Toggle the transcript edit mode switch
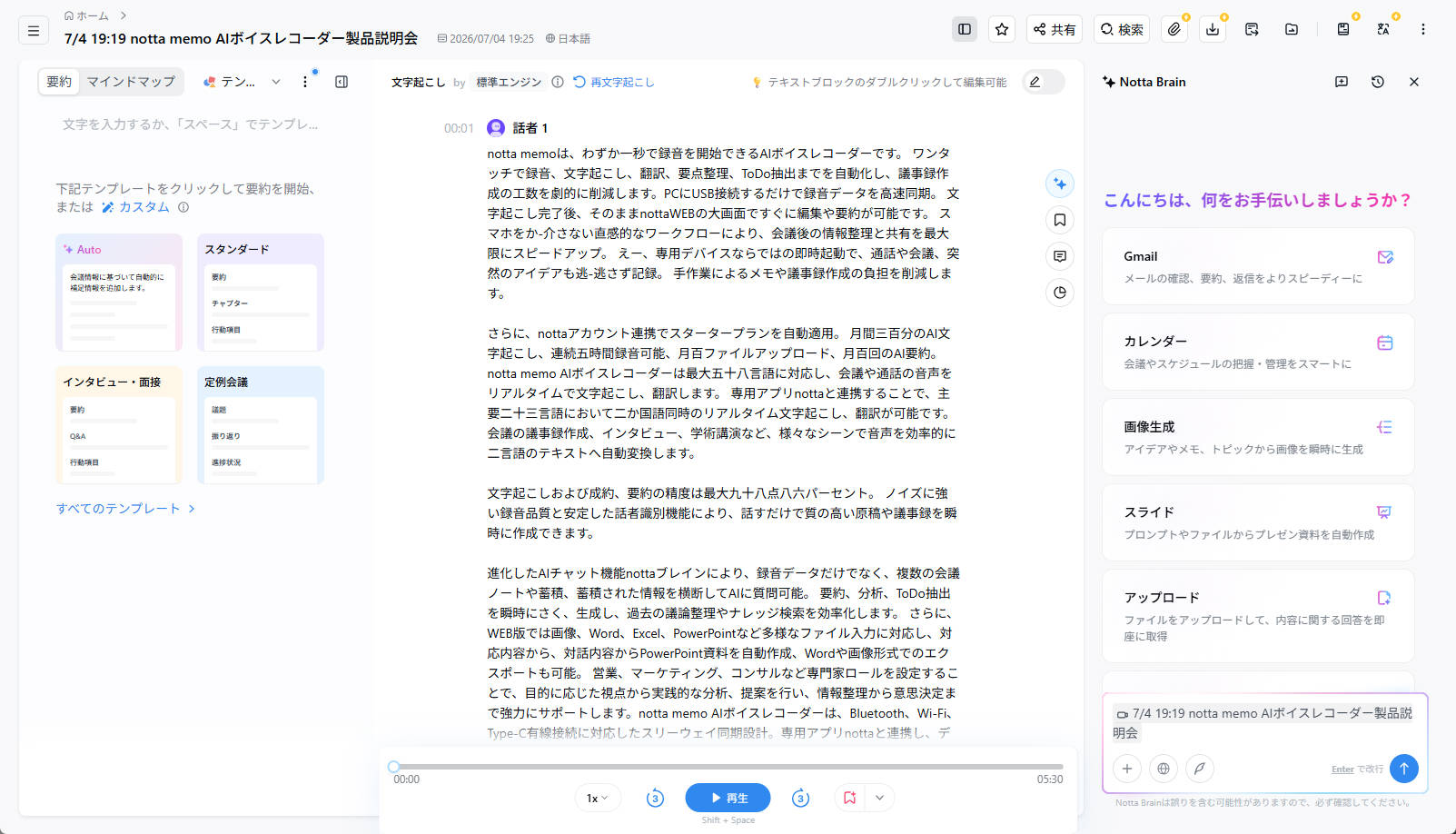Screen dimensions: 1456x834 (x=1044, y=82)
